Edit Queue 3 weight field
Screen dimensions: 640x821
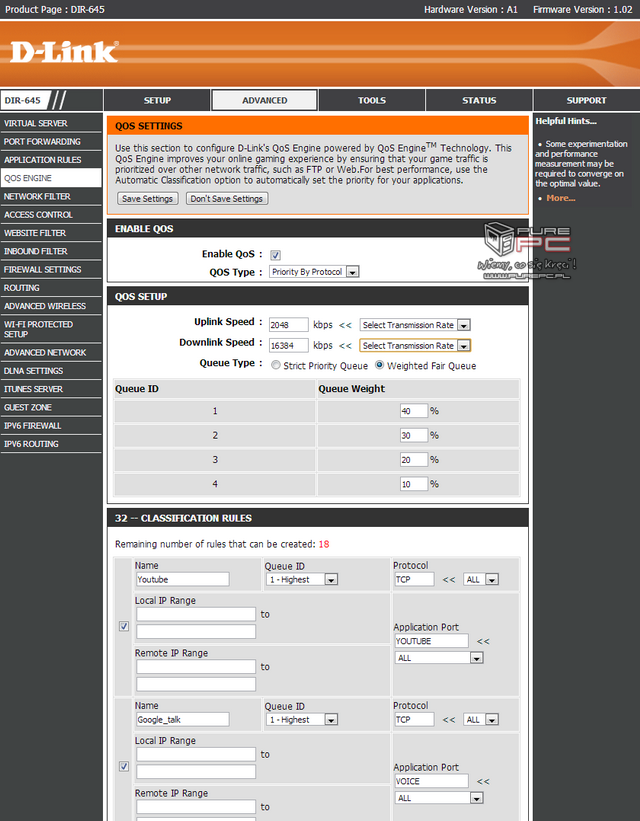pyautogui.click(x=414, y=460)
